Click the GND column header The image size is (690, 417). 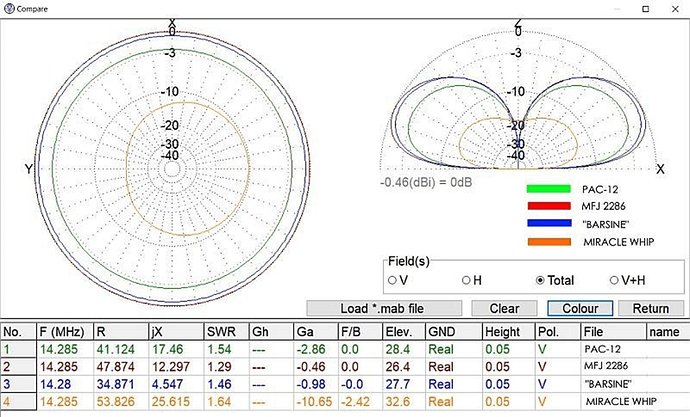click(x=454, y=332)
